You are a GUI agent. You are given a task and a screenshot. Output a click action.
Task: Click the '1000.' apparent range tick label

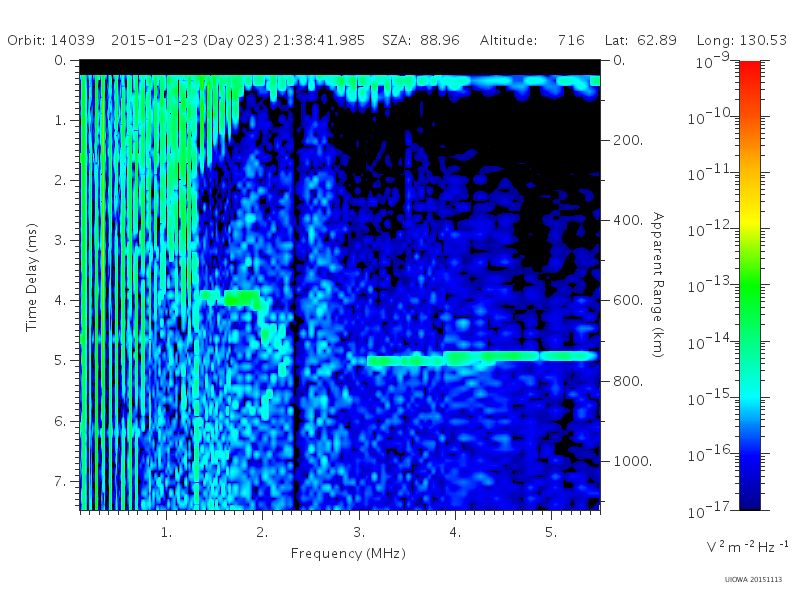click(633, 461)
